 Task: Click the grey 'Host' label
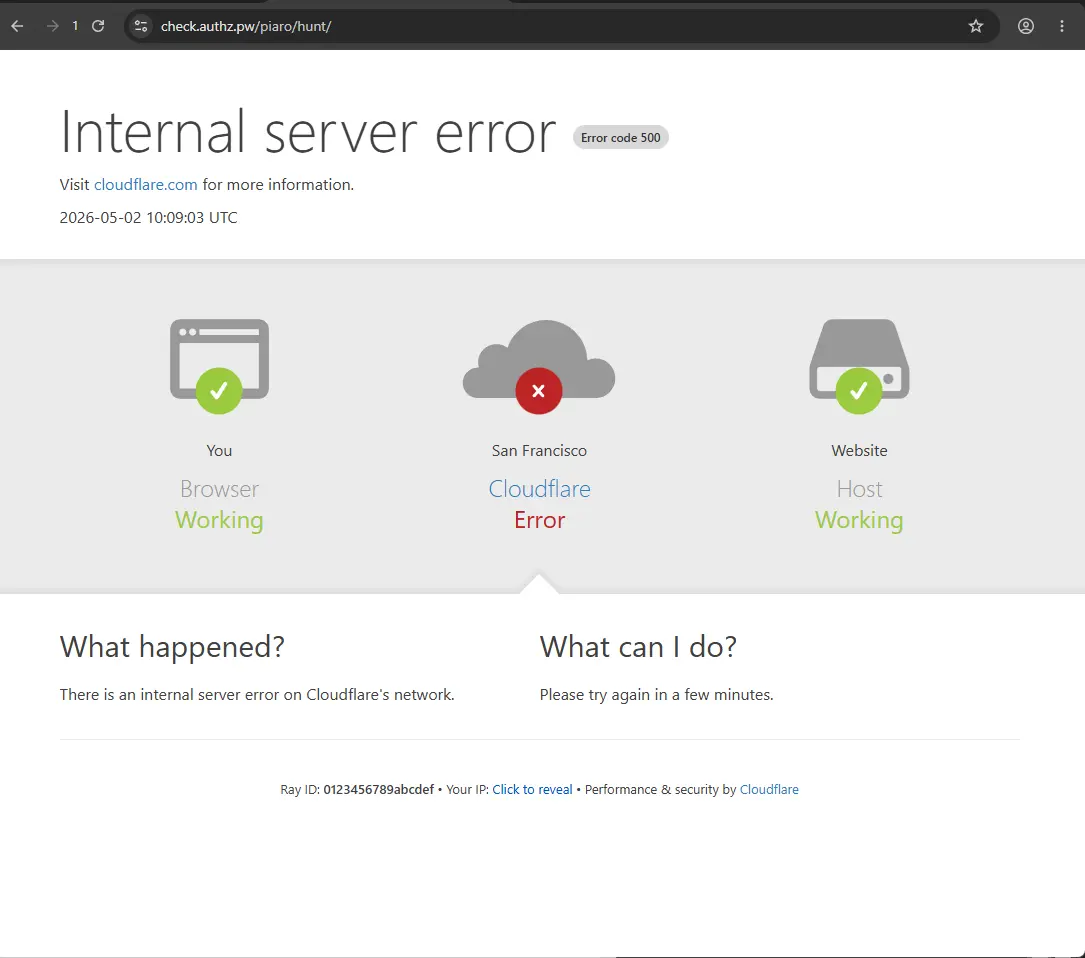859,489
